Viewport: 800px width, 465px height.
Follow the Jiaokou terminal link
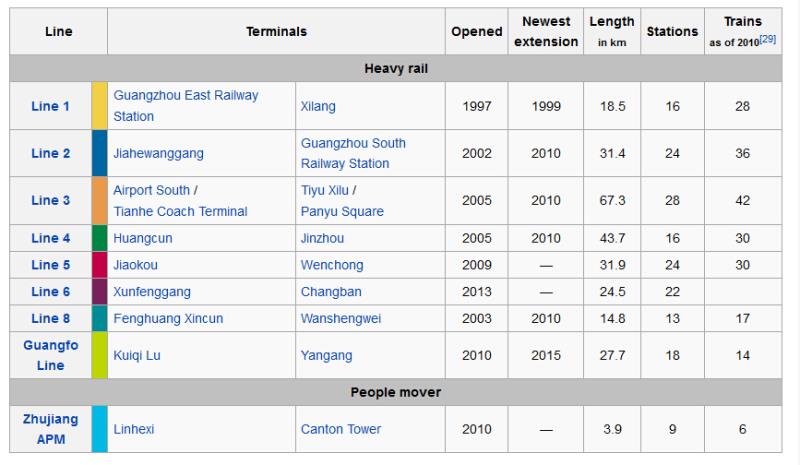[x=135, y=265]
